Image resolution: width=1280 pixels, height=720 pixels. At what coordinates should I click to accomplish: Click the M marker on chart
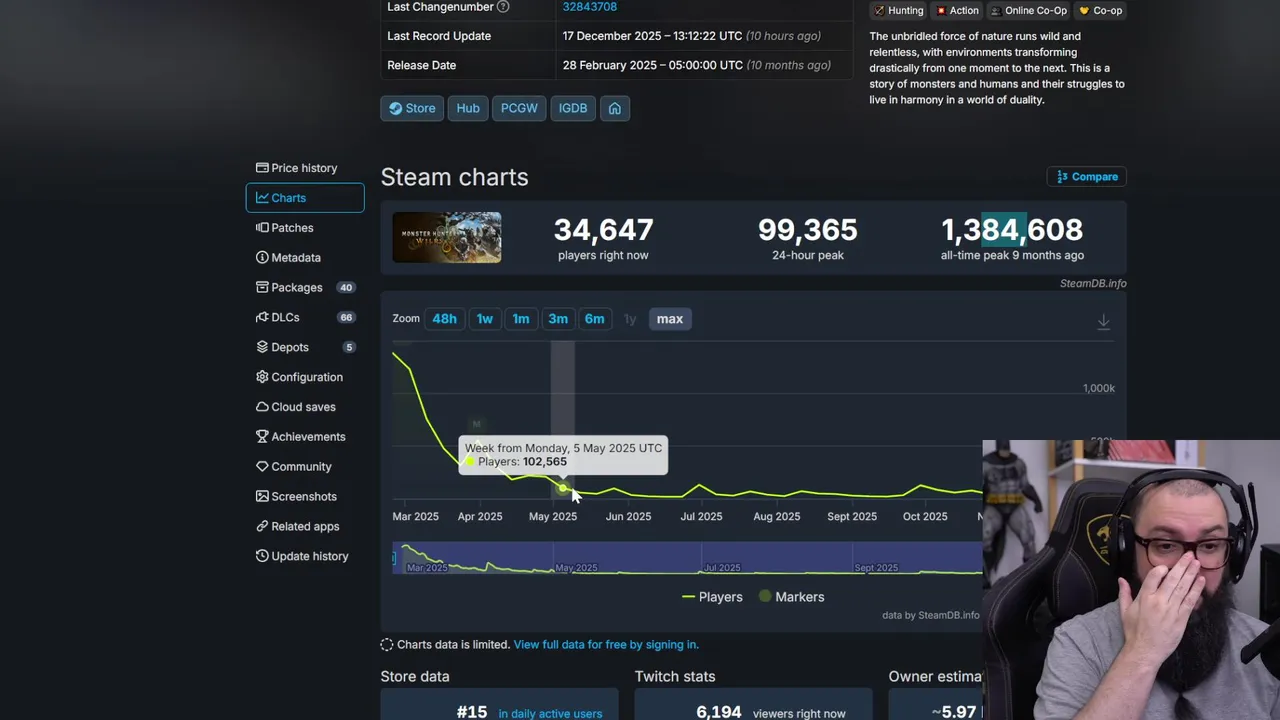(x=476, y=425)
